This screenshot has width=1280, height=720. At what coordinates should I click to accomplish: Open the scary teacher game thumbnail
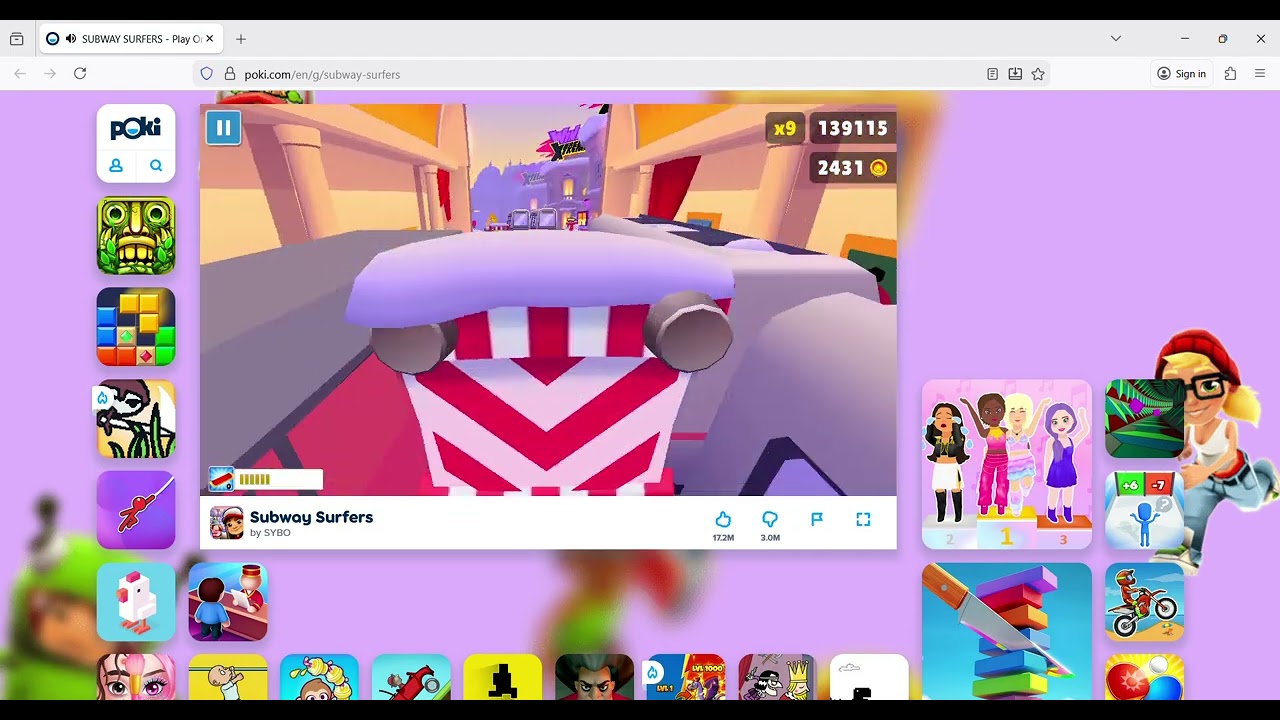(x=594, y=677)
